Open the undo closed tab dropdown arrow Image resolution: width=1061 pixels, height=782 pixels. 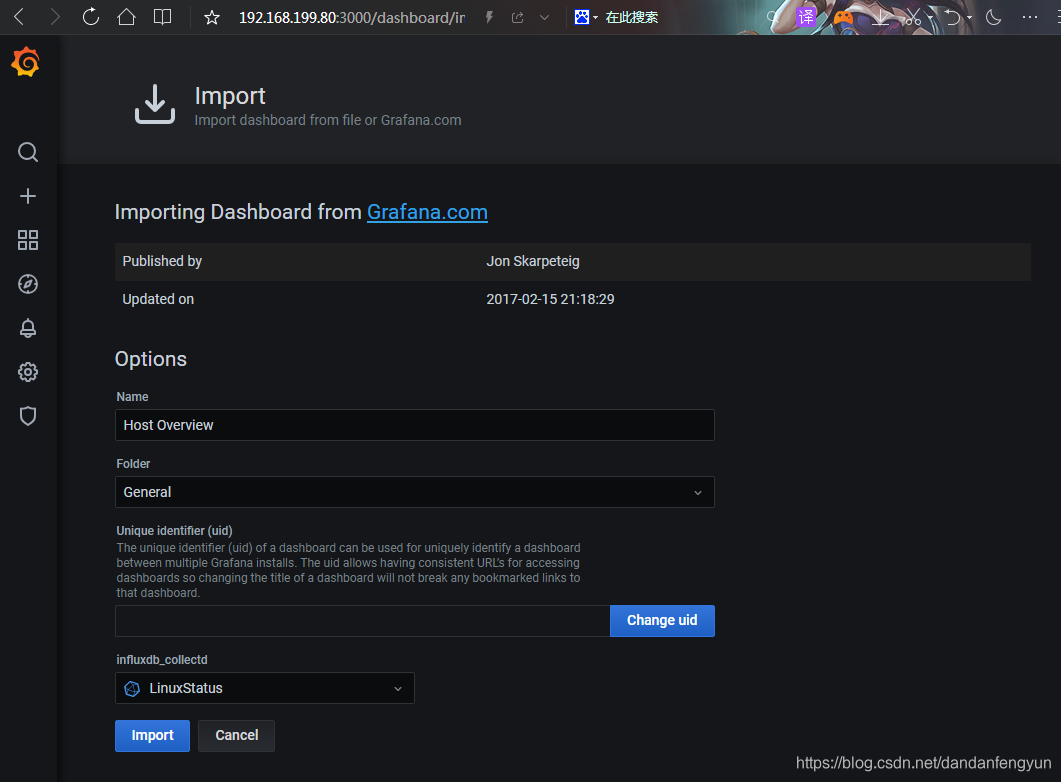point(970,18)
